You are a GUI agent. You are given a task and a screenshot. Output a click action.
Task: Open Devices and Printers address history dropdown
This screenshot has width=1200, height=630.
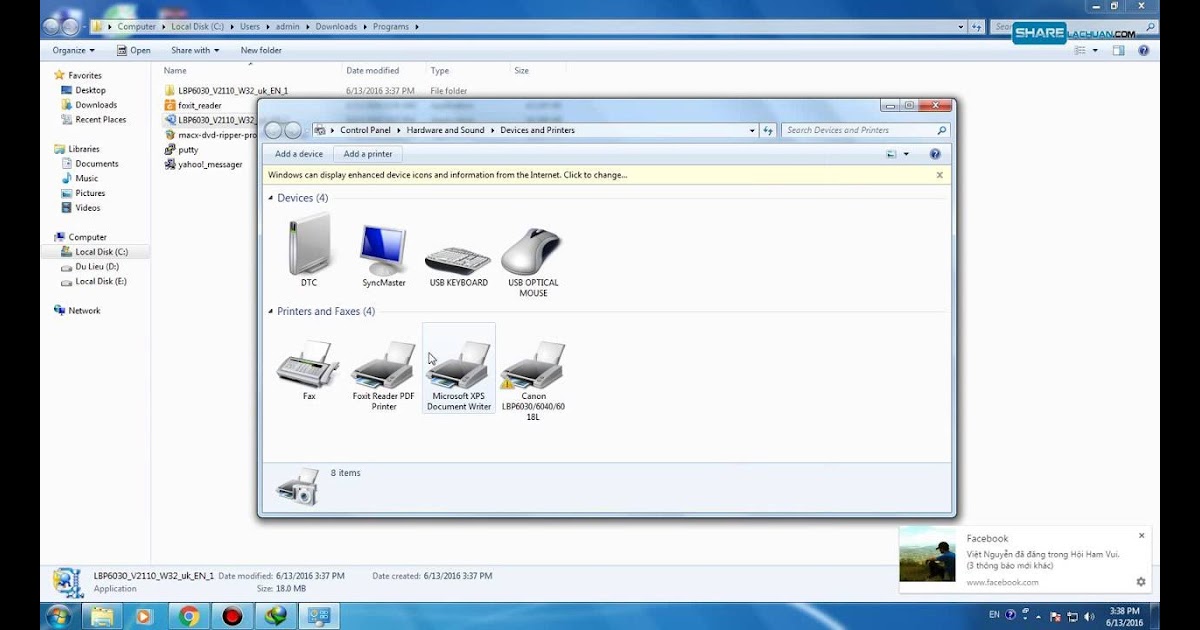pyautogui.click(x=753, y=130)
